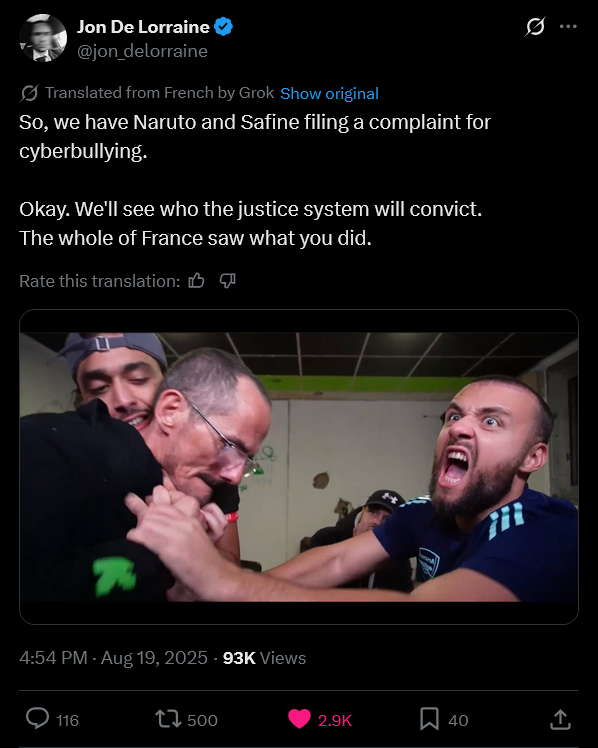This screenshot has width=598, height=748.
Task: Click the Jon De Lorraine display name
Action: tap(143, 27)
